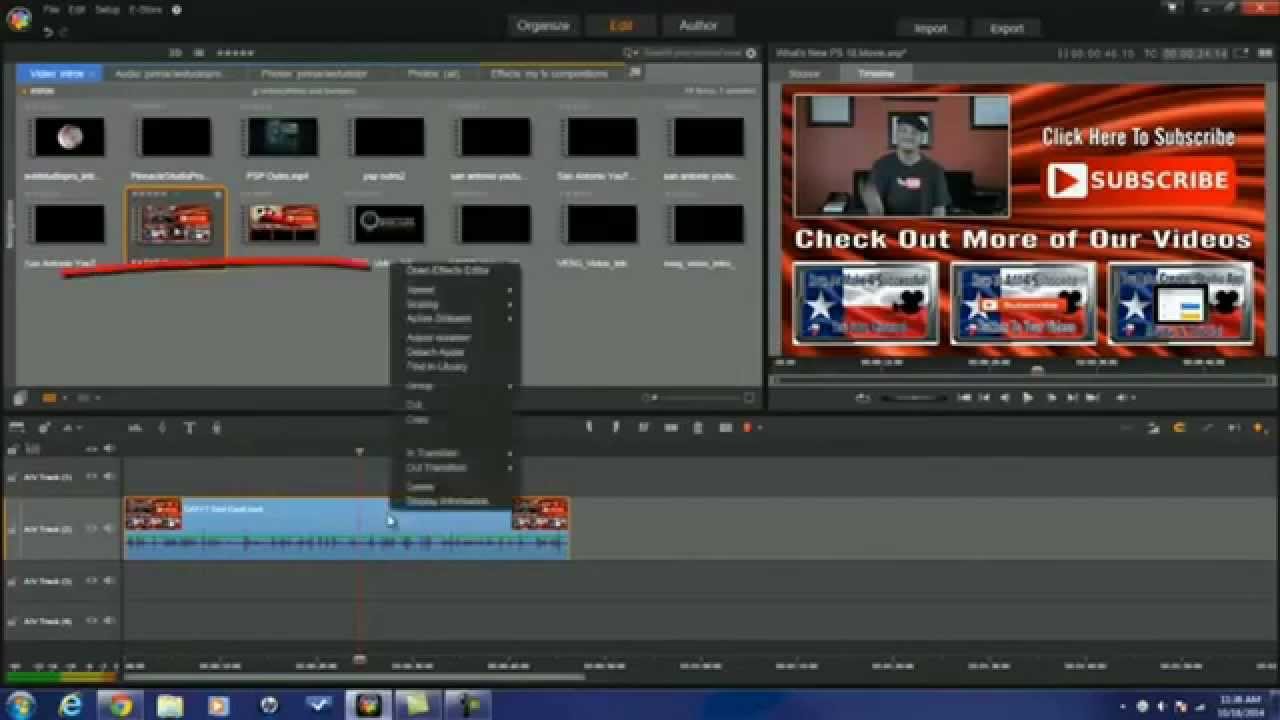This screenshot has height=720, width=1280.
Task: Toggle video visibility eye on A/V Track (3)
Action: 92,581
